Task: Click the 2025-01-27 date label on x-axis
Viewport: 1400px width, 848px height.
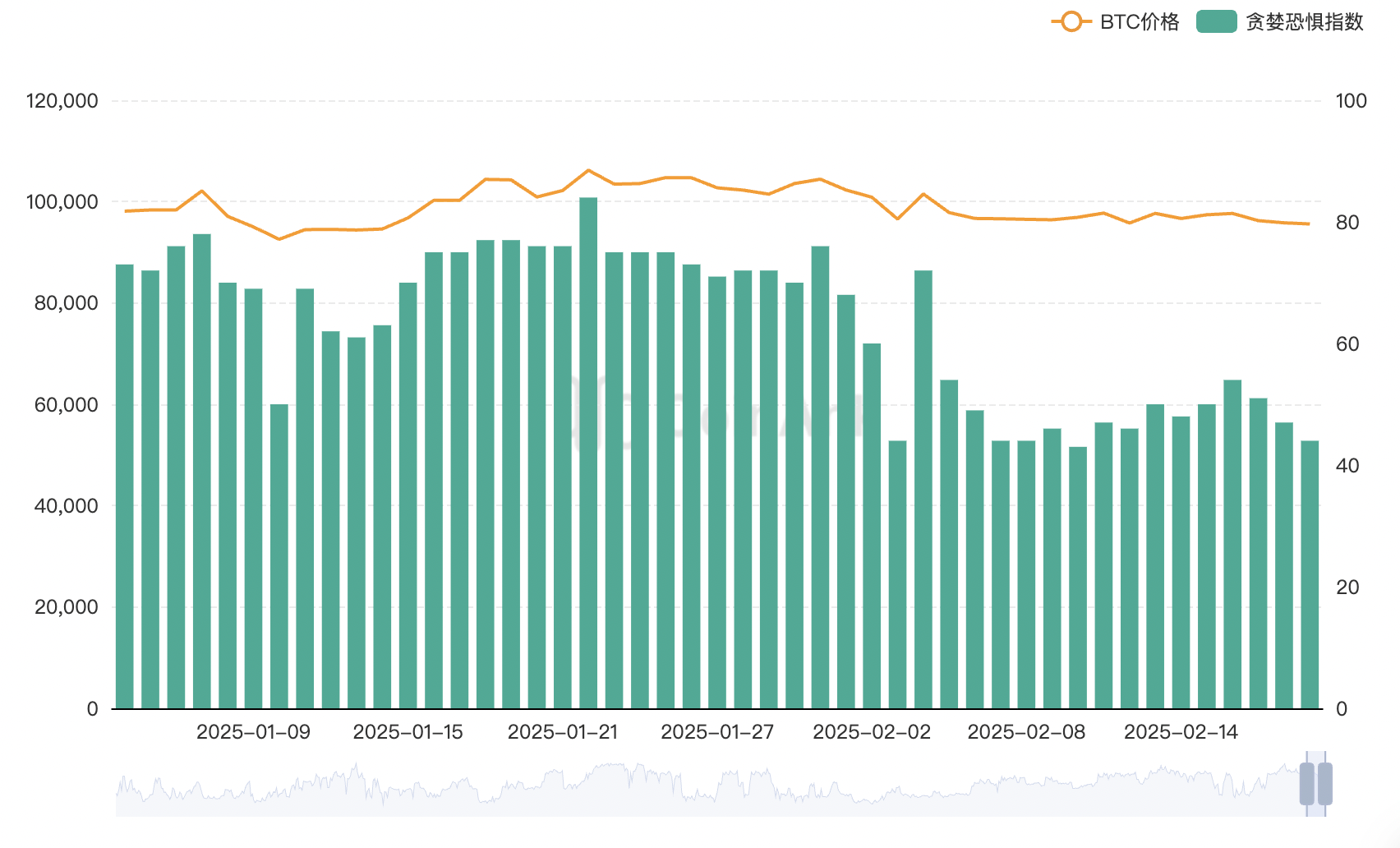Action: tap(717, 732)
